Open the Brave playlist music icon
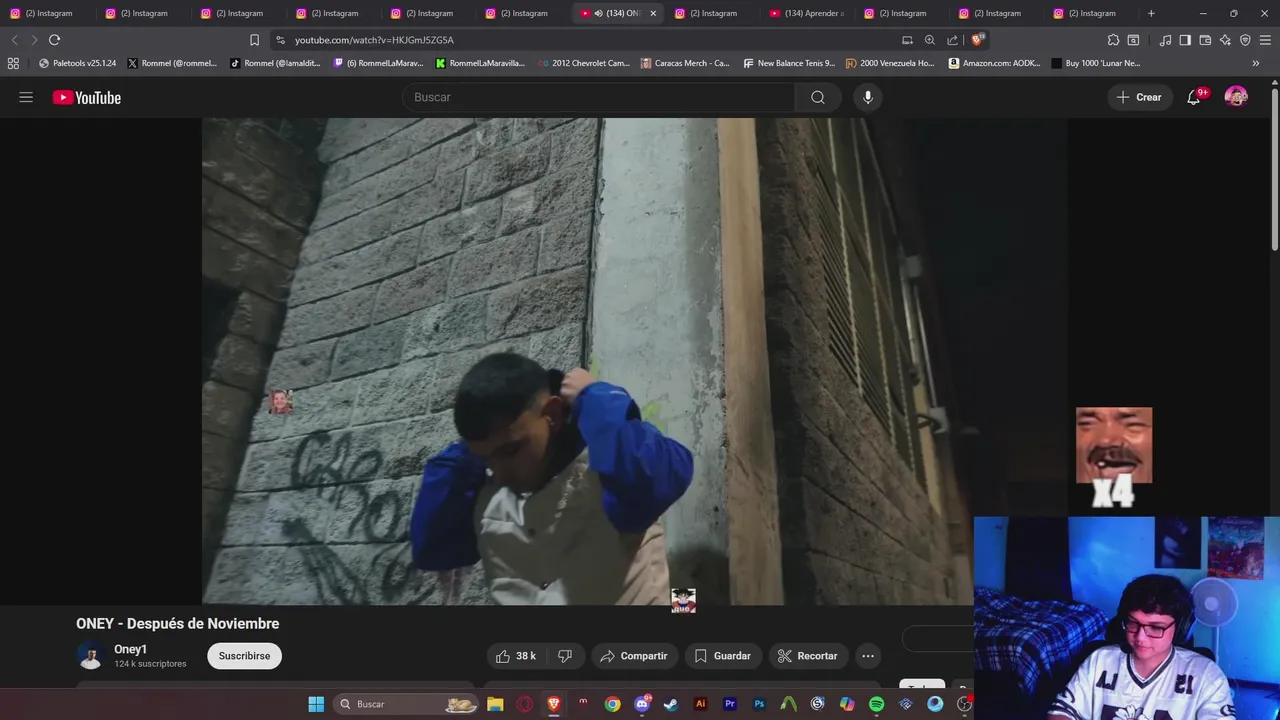This screenshot has width=1280, height=720. pos(1165,40)
